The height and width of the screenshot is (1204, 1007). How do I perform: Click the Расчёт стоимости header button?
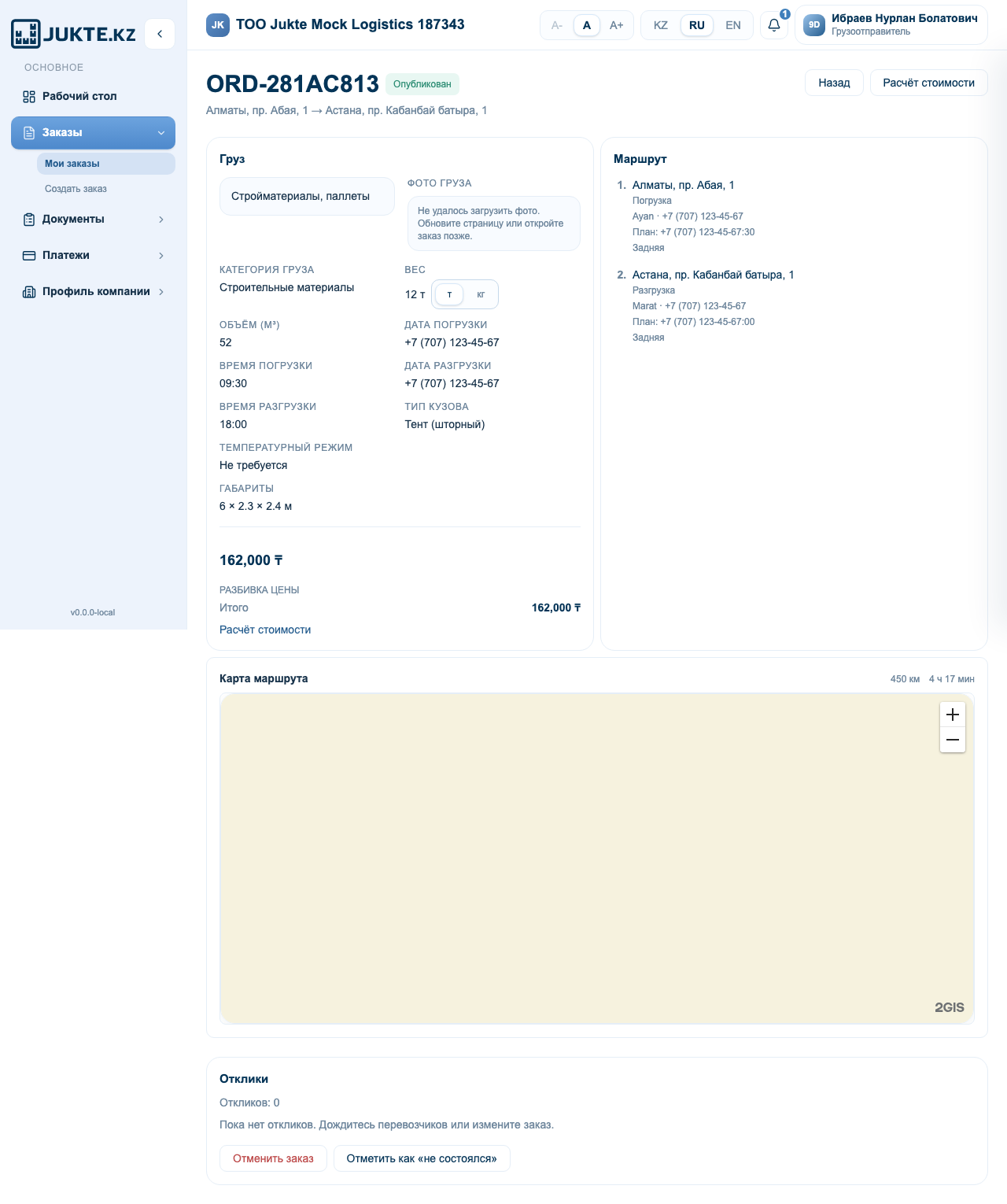pos(928,83)
